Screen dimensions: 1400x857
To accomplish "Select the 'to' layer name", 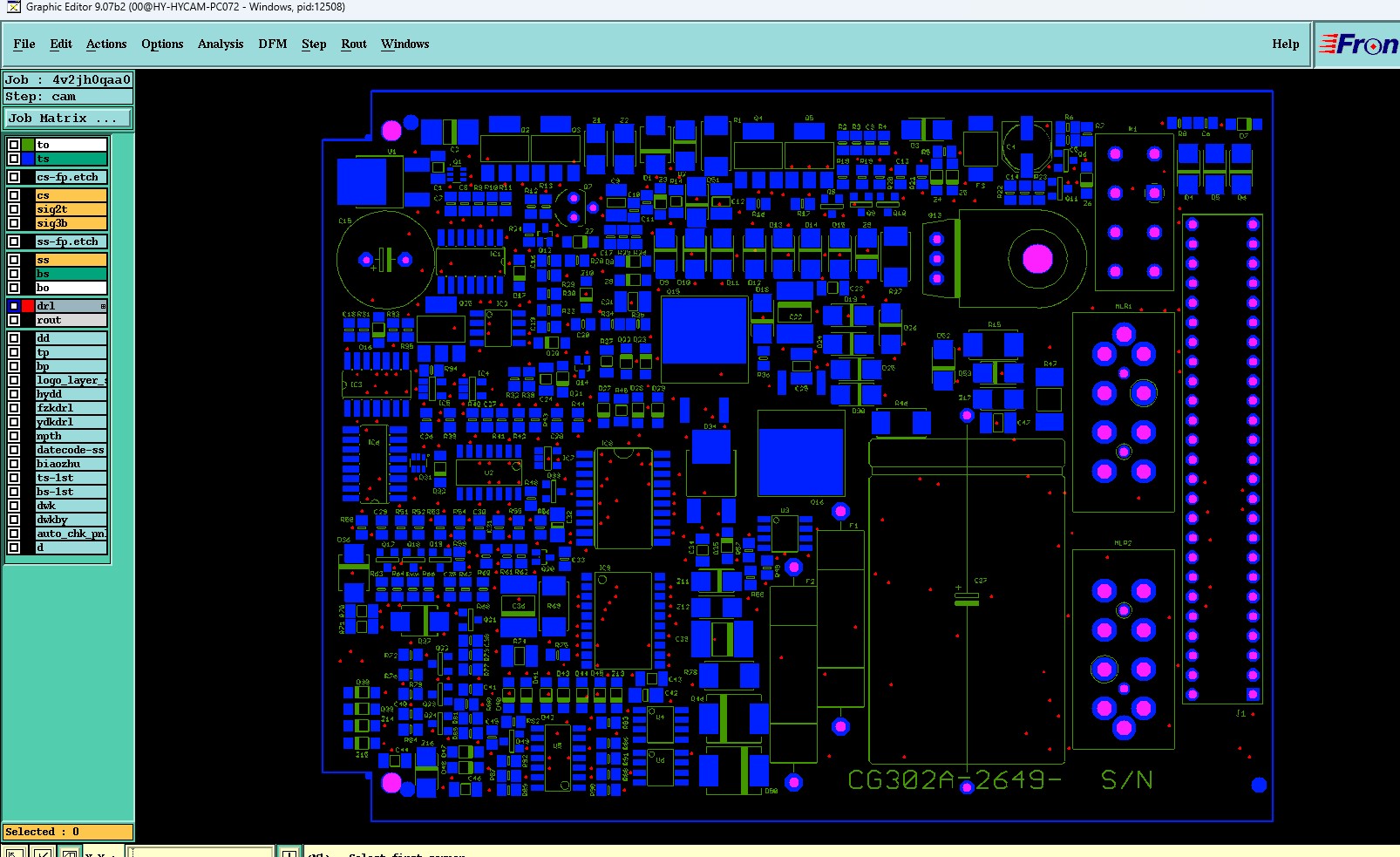I will pos(71,145).
